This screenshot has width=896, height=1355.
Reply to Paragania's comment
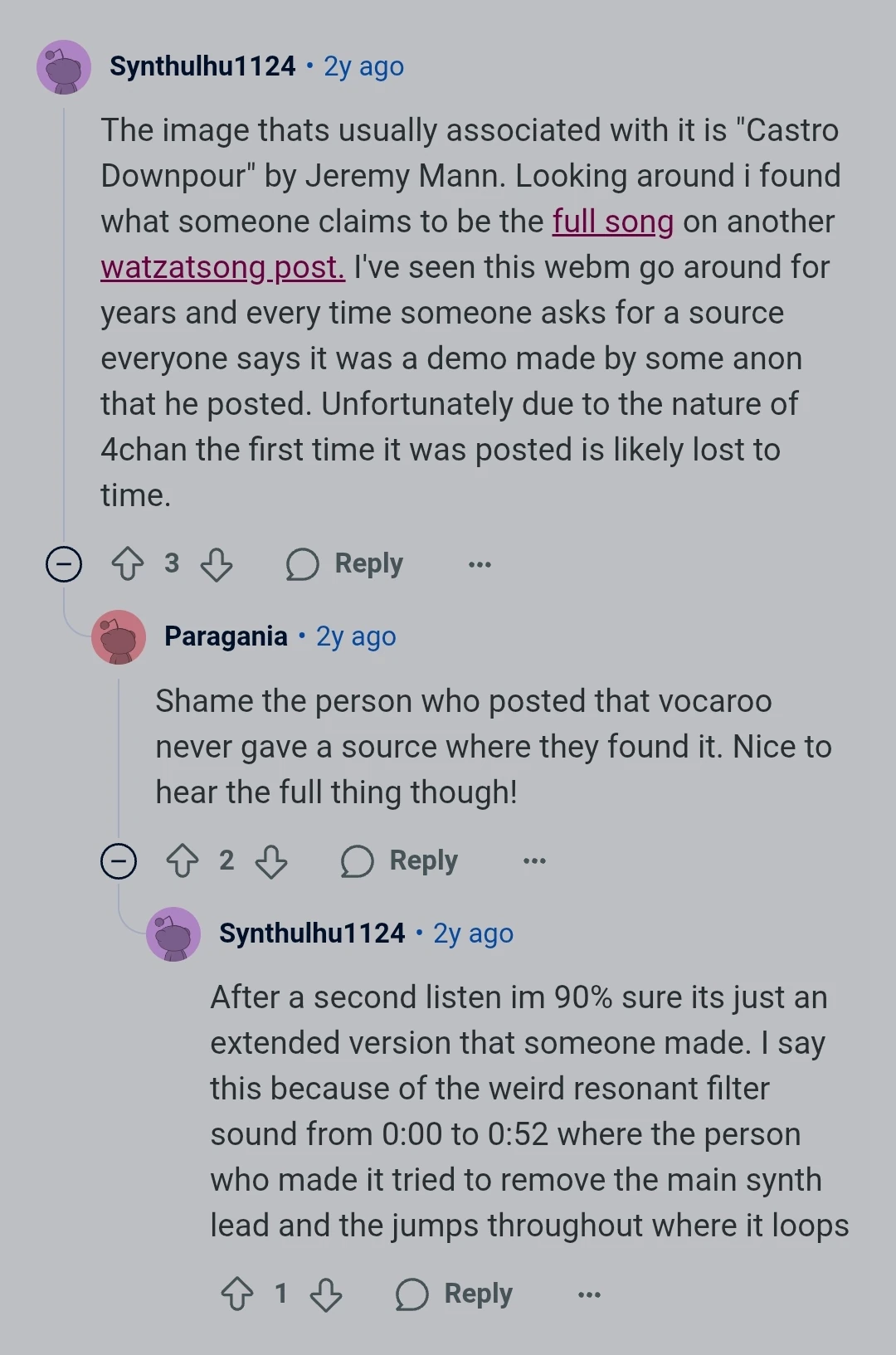point(400,861)
